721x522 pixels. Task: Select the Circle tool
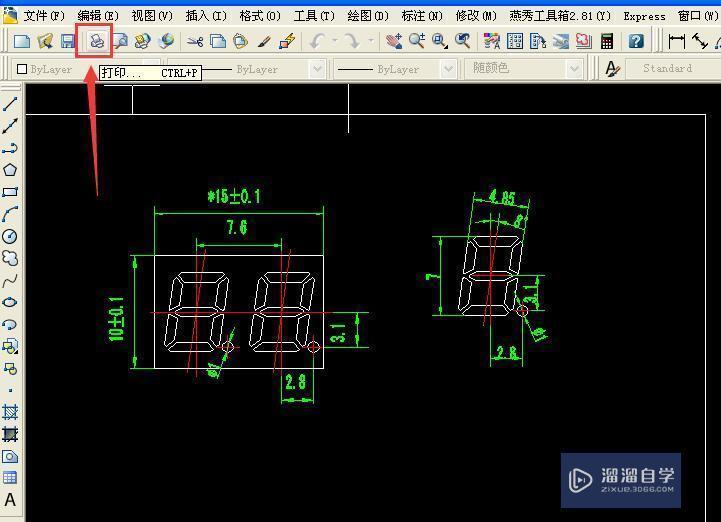tap(10, 236)
